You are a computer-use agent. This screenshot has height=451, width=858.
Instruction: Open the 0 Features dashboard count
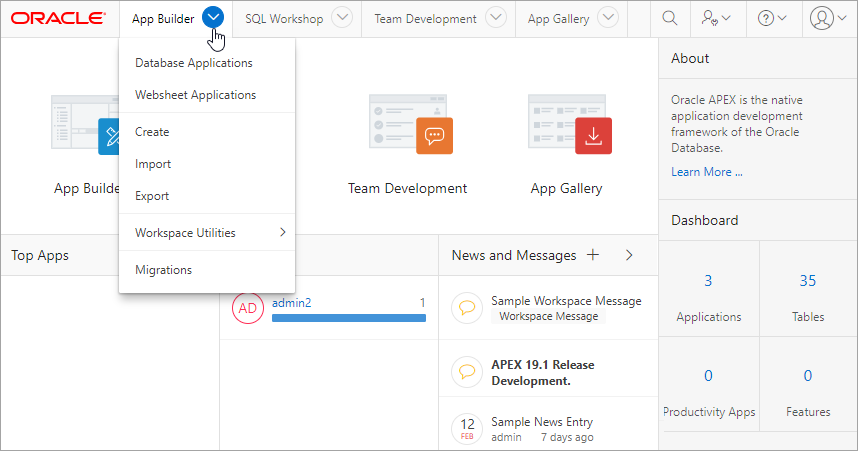tap(808, 375)
